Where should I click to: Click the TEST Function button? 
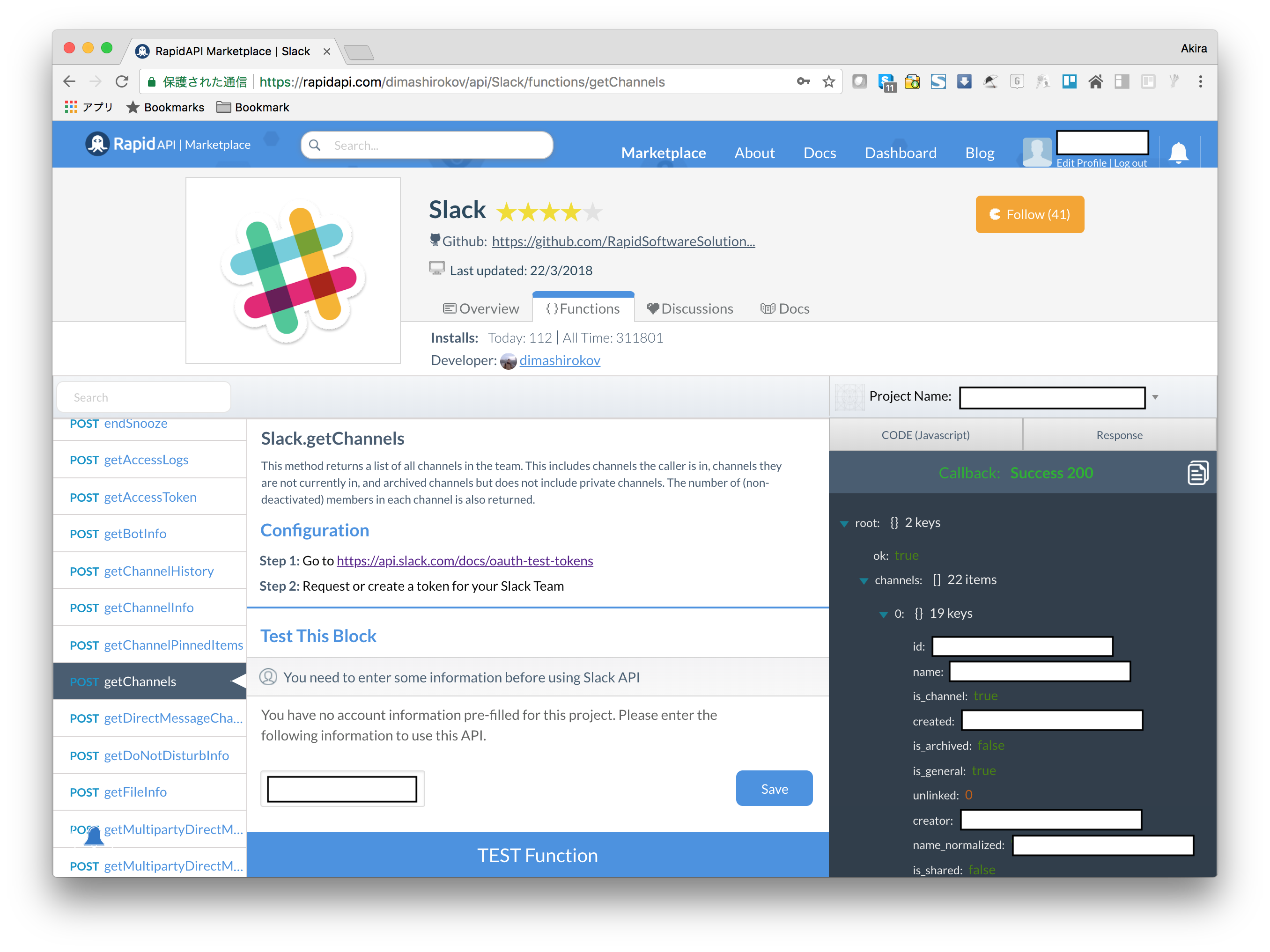[538, 855]
